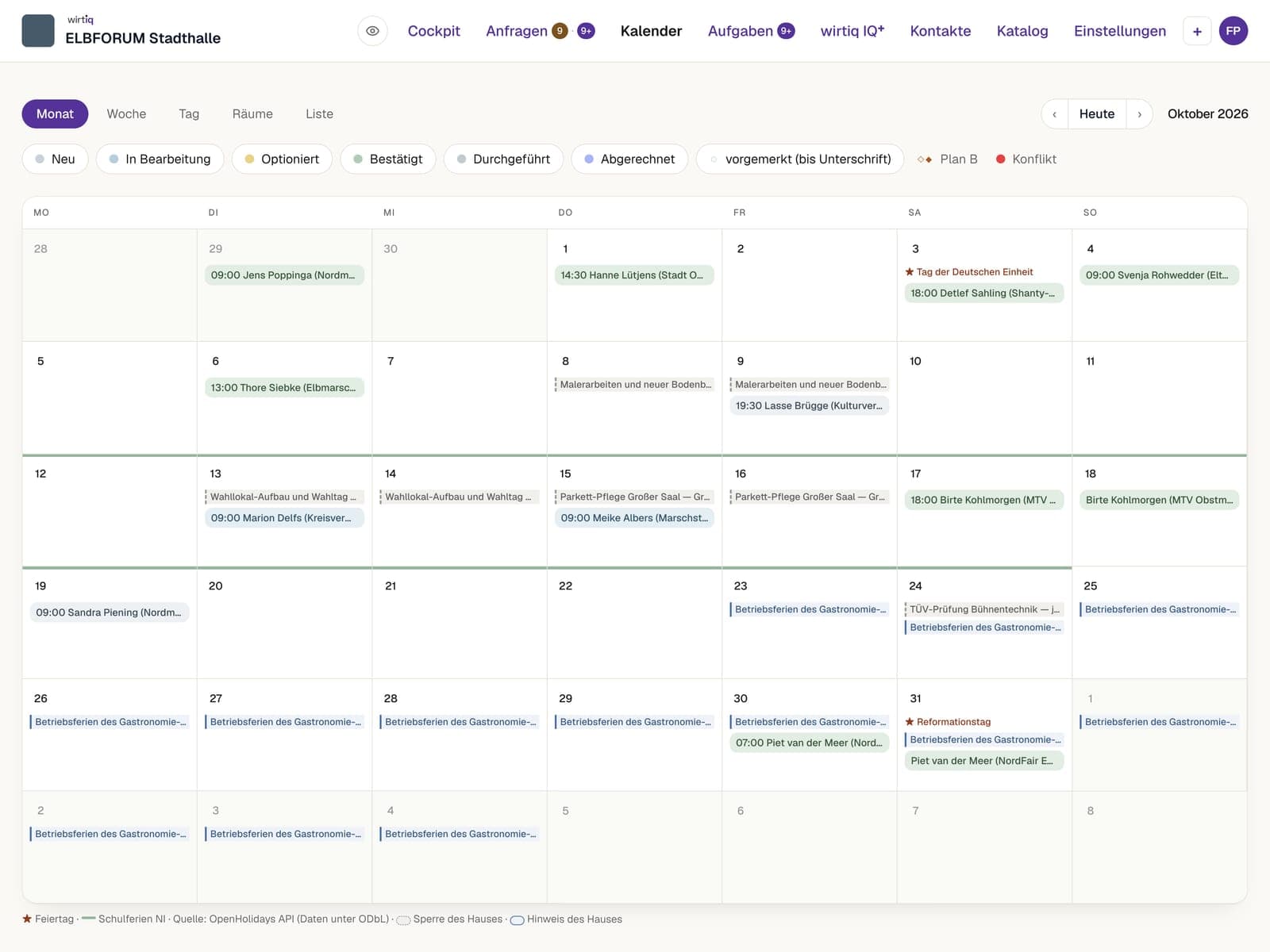Viewport: 1270px width, 952px height.
Task: Open Wahllokal-Aufbau block on Wednesday 14th
Action: tap(459, 497)
